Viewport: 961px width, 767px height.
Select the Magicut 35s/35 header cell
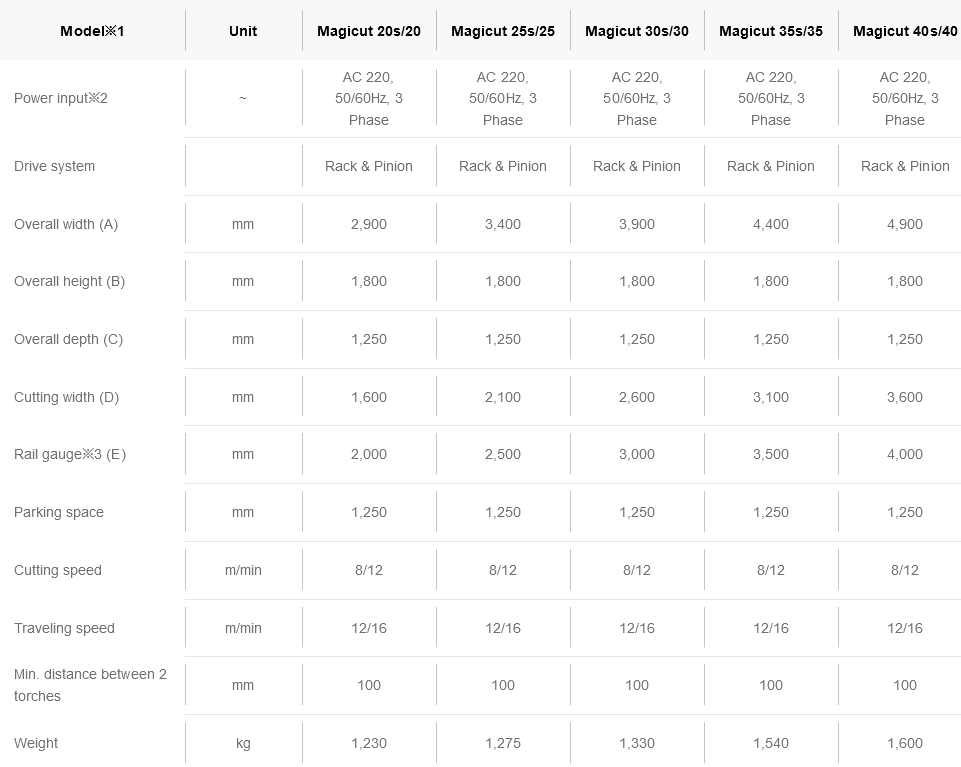tap(771, 31)
